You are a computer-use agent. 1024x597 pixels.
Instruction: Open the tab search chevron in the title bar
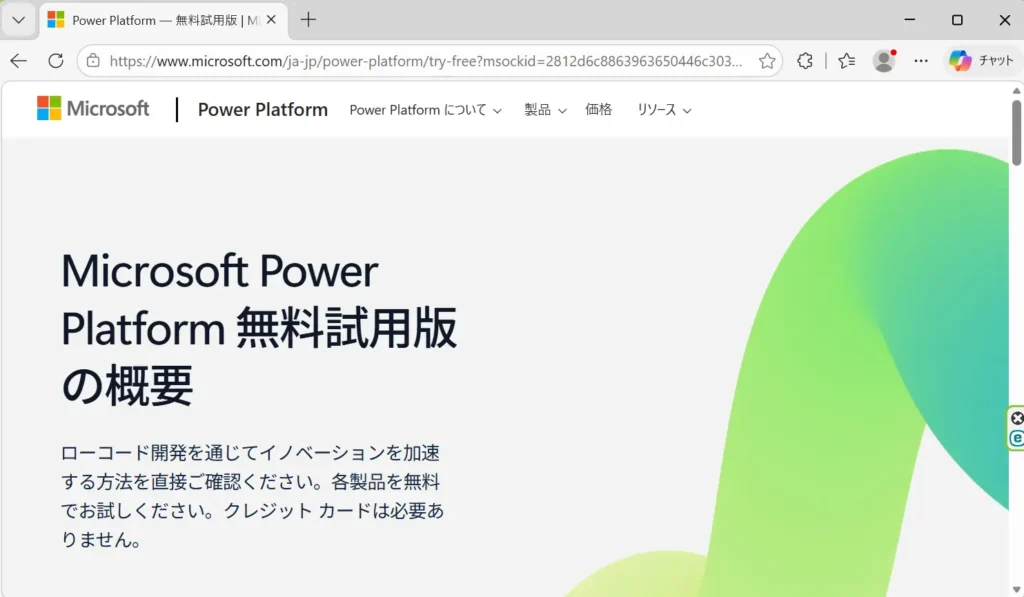(x=18, y=20)
